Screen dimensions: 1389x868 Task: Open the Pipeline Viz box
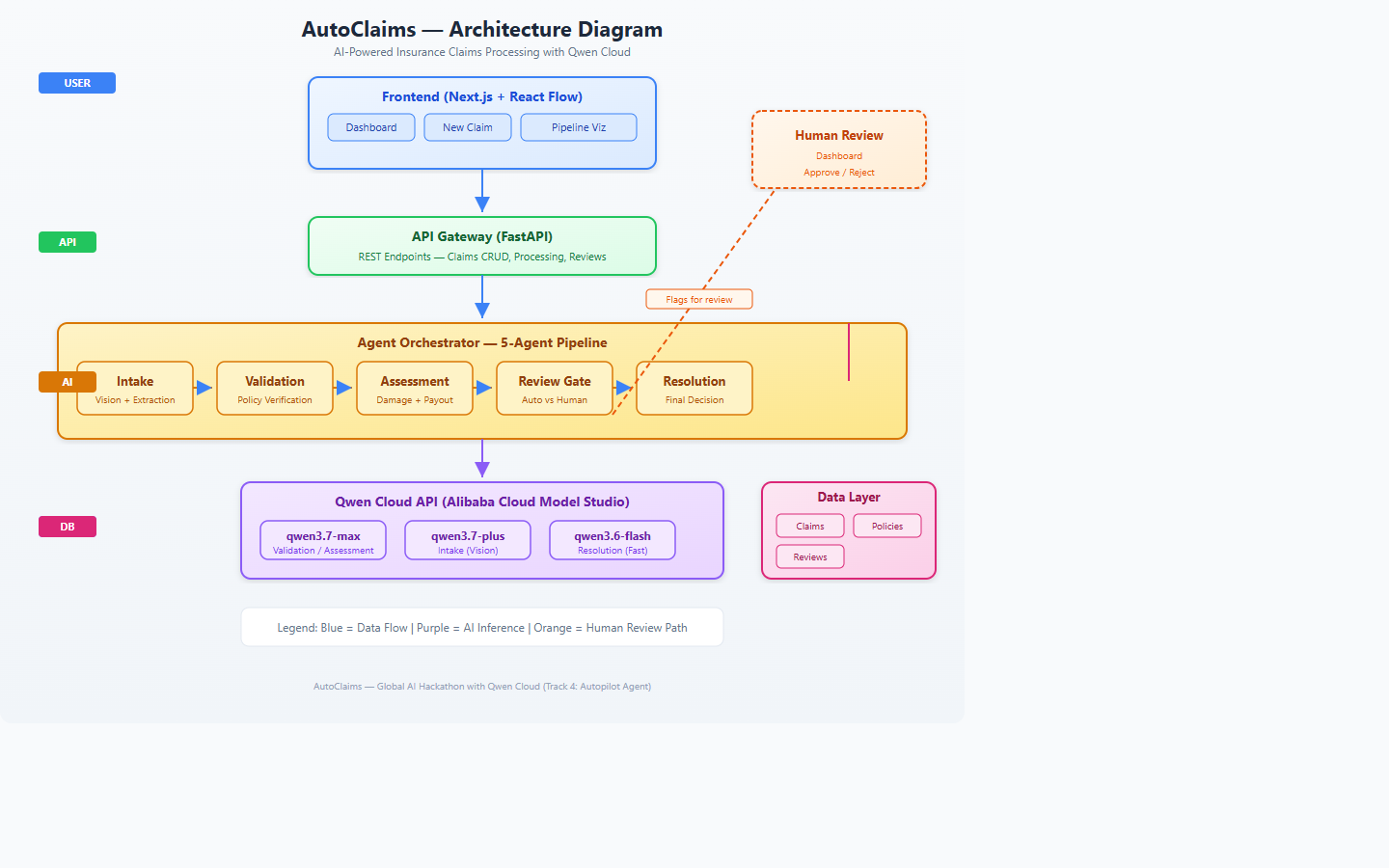579,127
